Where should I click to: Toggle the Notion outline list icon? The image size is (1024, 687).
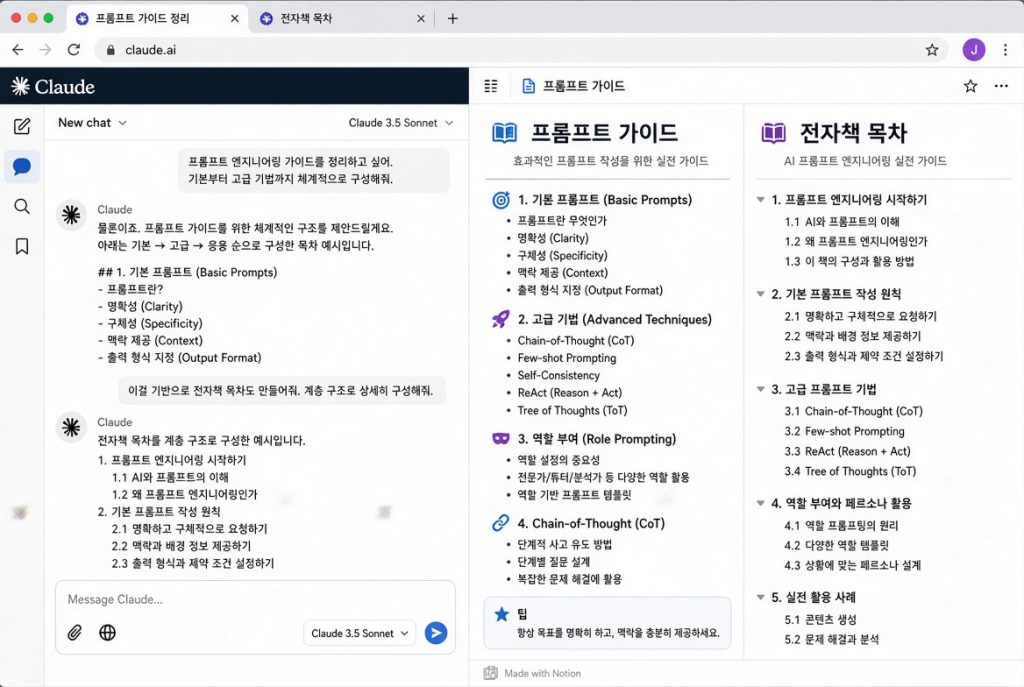[490, 86]
